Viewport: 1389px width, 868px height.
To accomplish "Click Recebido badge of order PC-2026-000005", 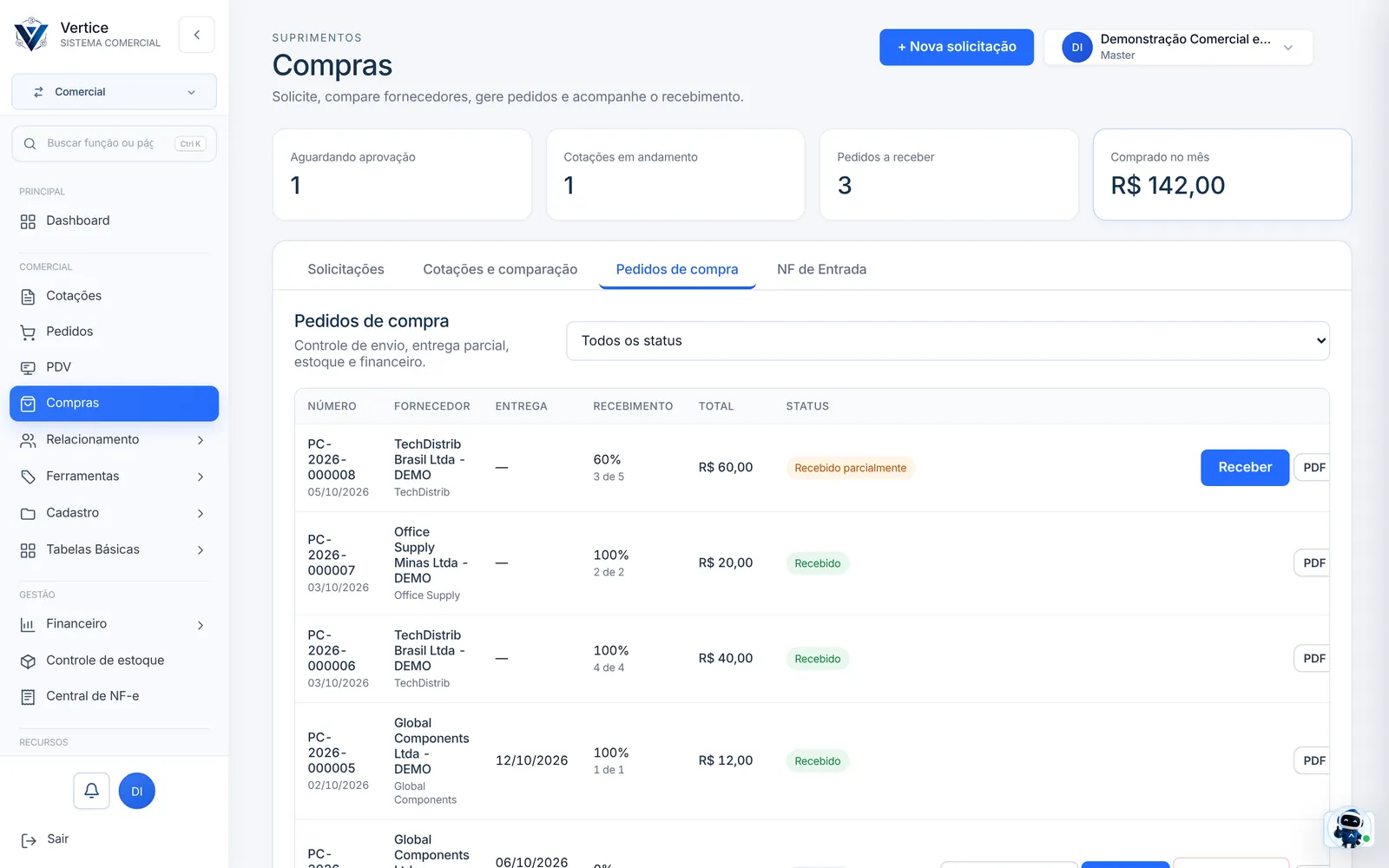I will tap(818, 761).
